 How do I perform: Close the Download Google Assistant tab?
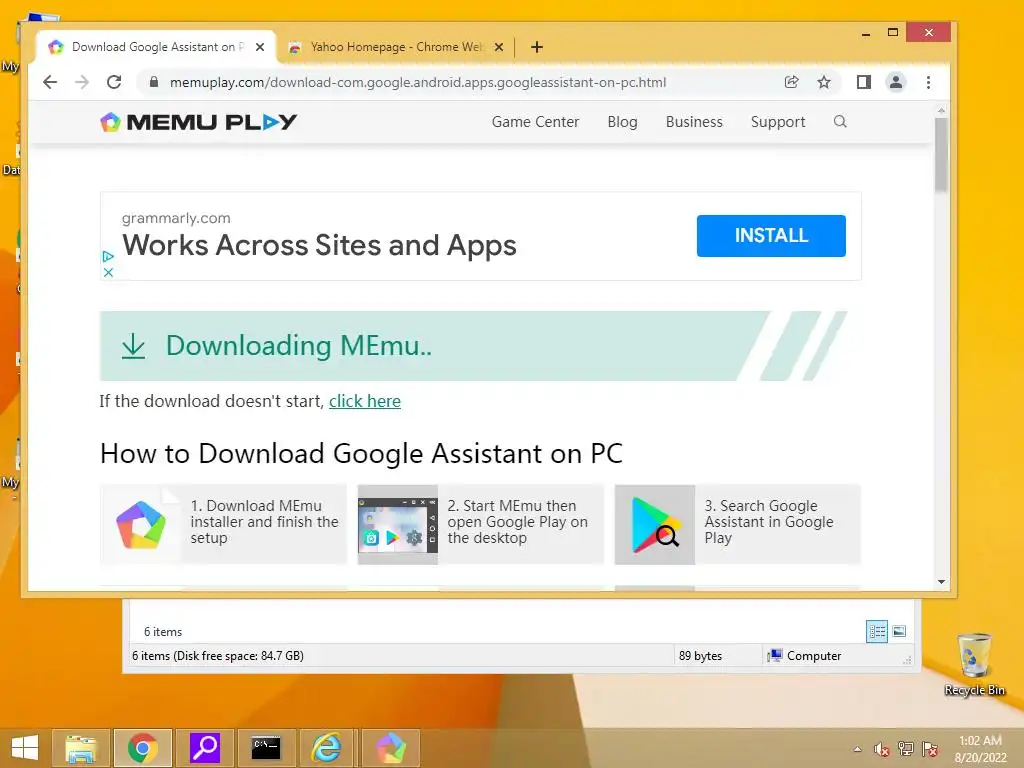click(260, 47)
